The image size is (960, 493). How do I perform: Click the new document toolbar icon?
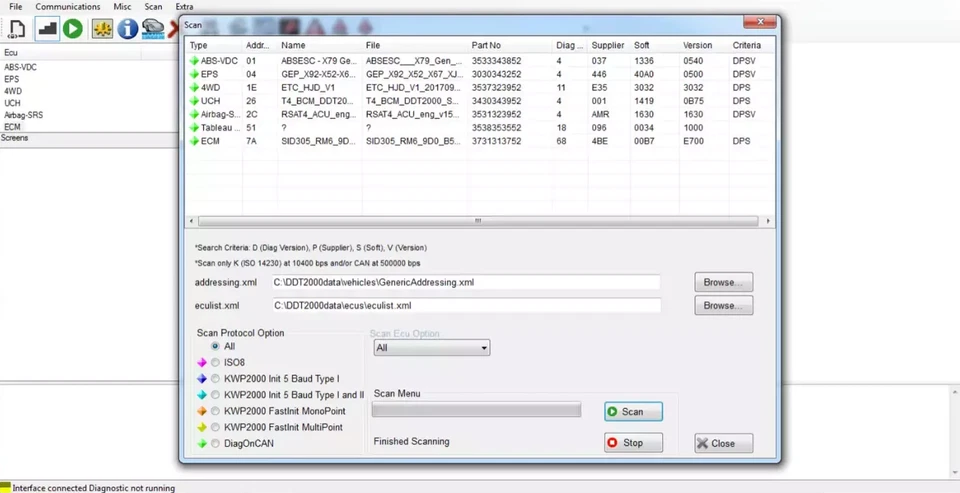[x=17, y=29]
